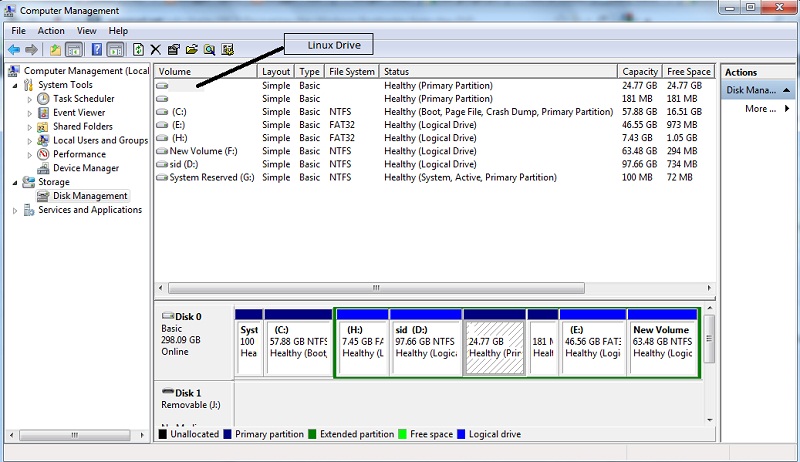Expand the Services and Applications node
The height and width of the screenshot is (462, 800).
coord(15,210)
